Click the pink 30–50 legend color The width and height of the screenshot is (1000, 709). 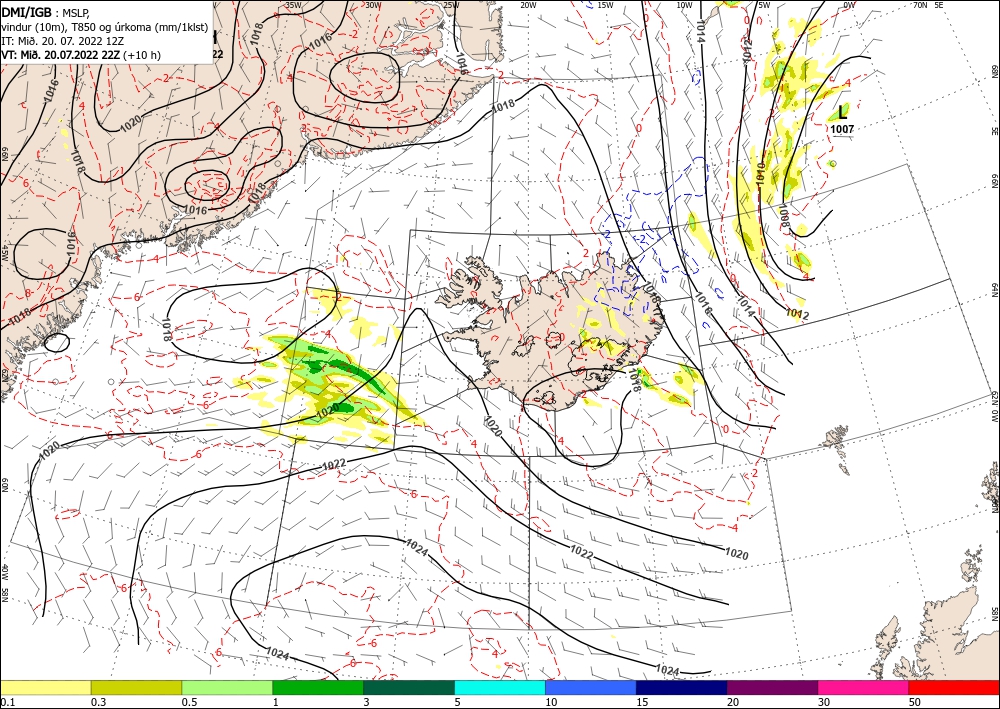(864, 687)
